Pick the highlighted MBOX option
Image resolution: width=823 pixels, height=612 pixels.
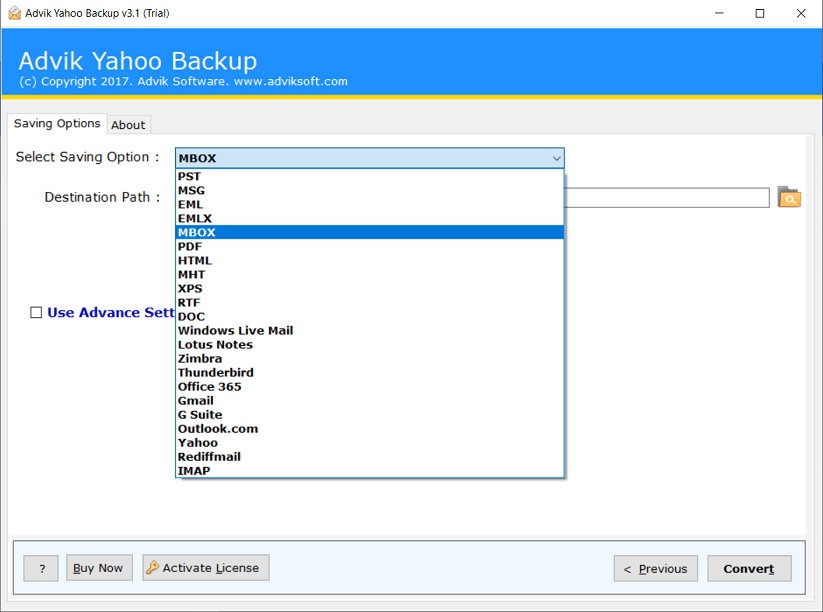pos(370,233)
